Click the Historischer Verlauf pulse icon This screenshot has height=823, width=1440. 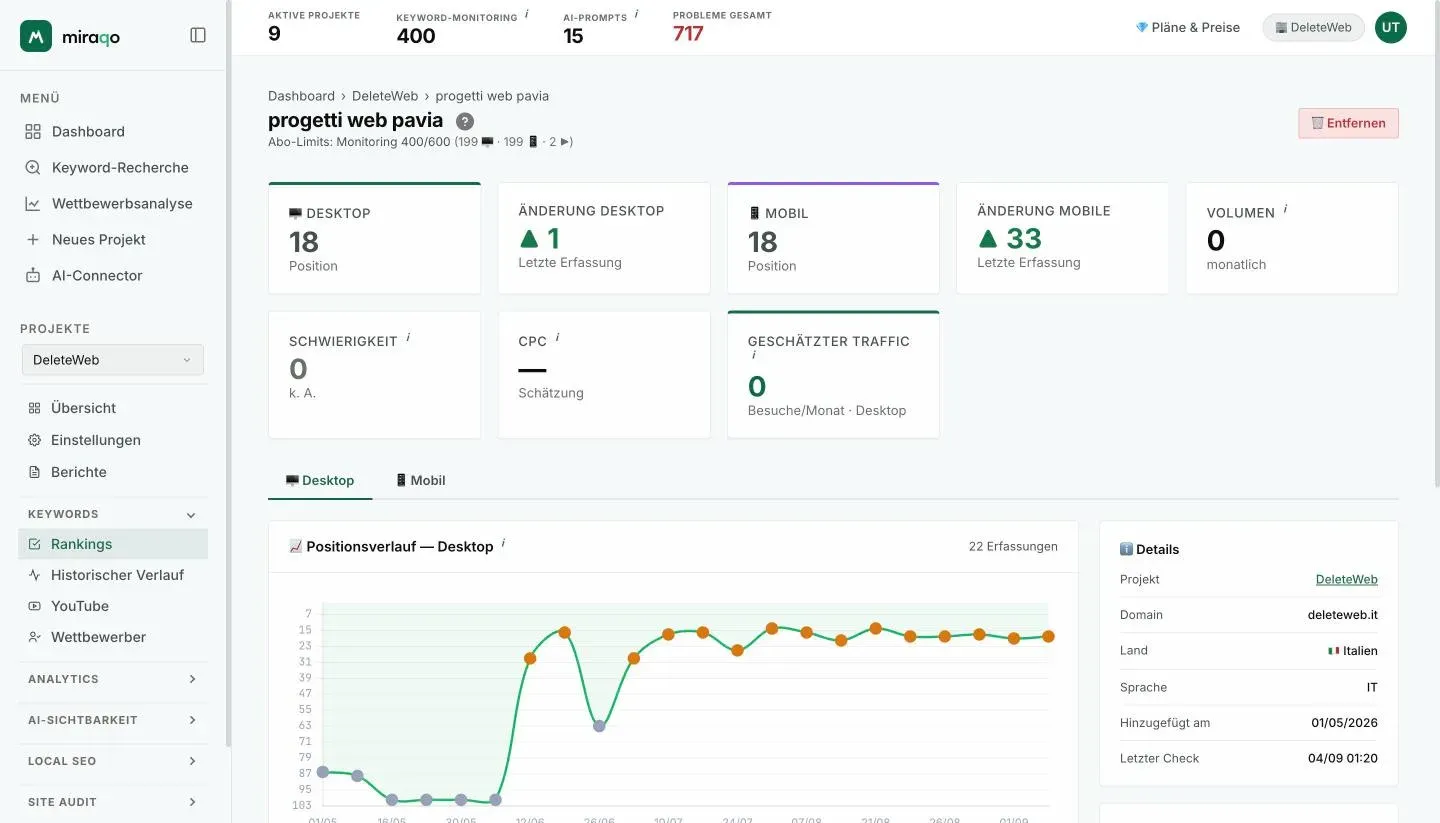tap(35, 575)
